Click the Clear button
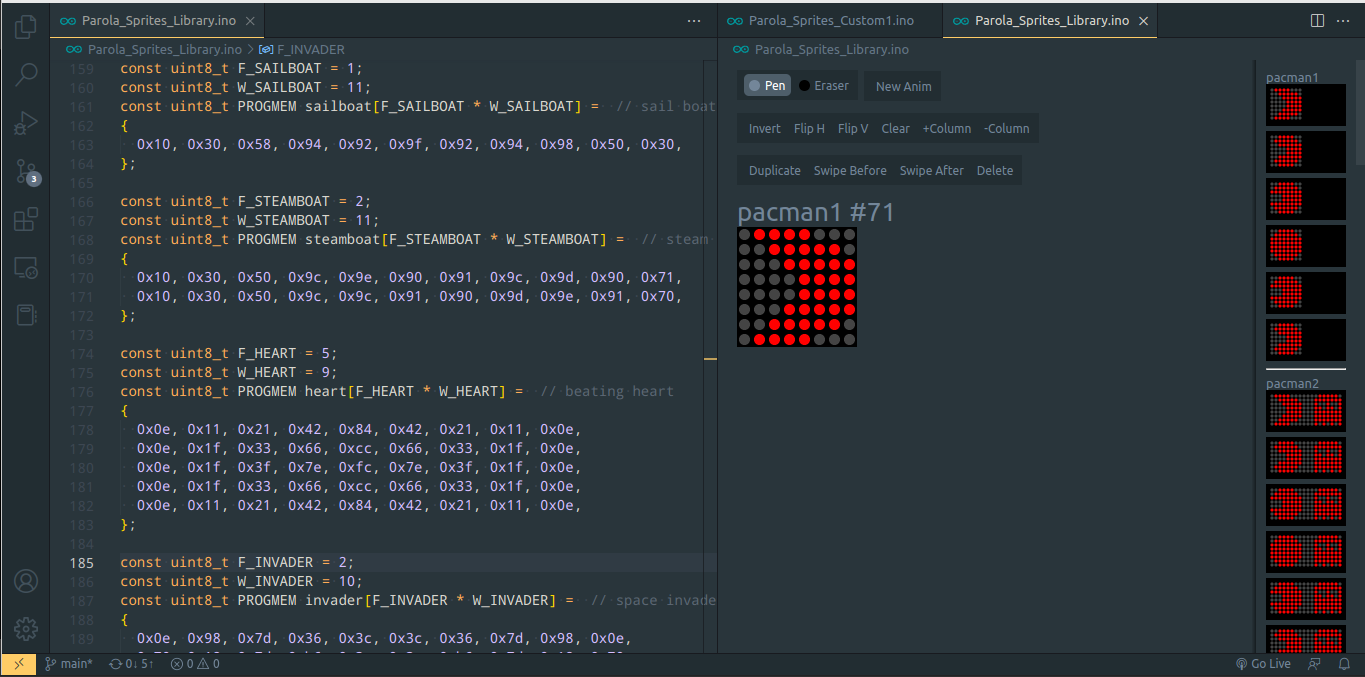 pyautogui.click(x=896, y=128)
